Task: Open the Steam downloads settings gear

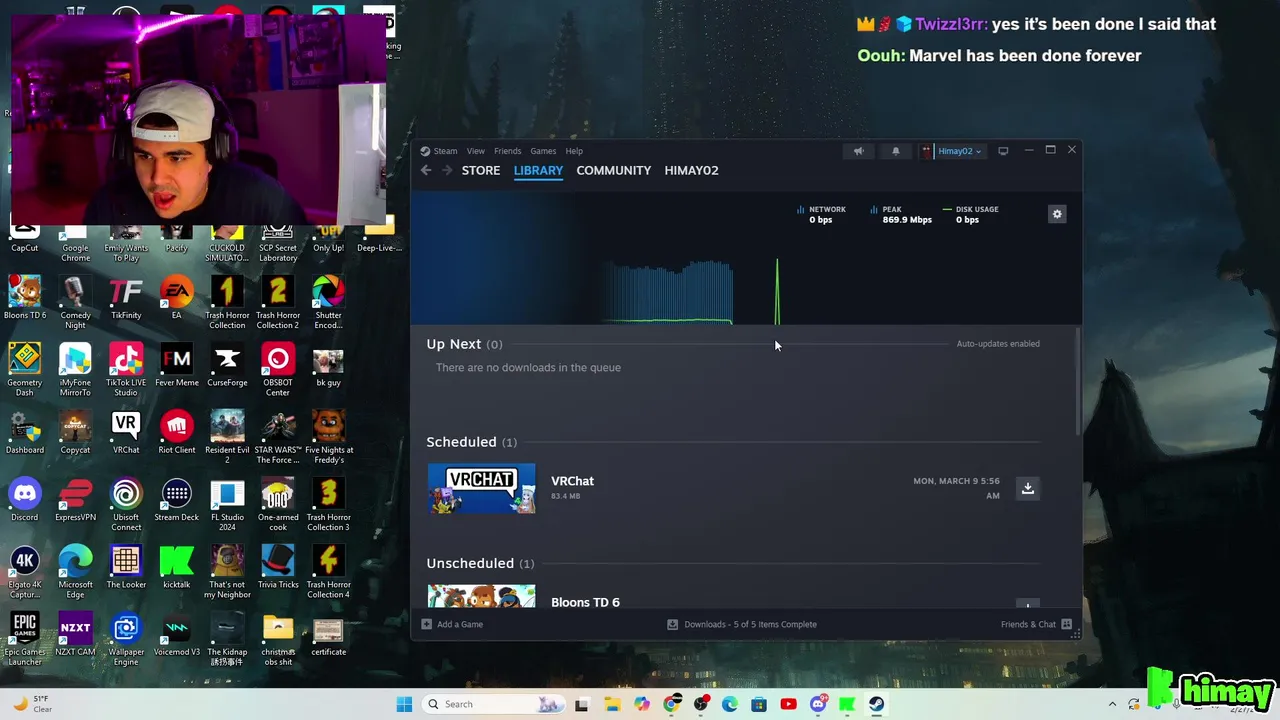Action: tap(1057, 214)
